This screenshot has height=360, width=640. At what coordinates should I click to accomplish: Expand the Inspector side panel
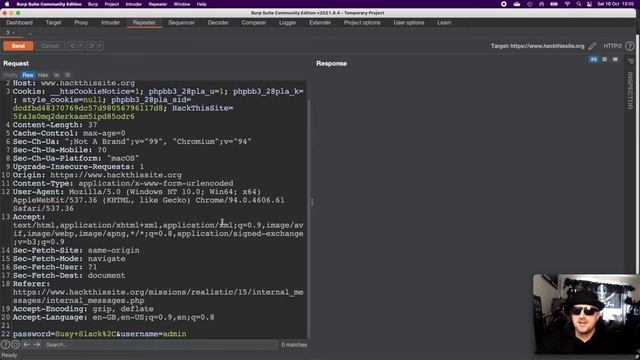(x=630, y=91)
